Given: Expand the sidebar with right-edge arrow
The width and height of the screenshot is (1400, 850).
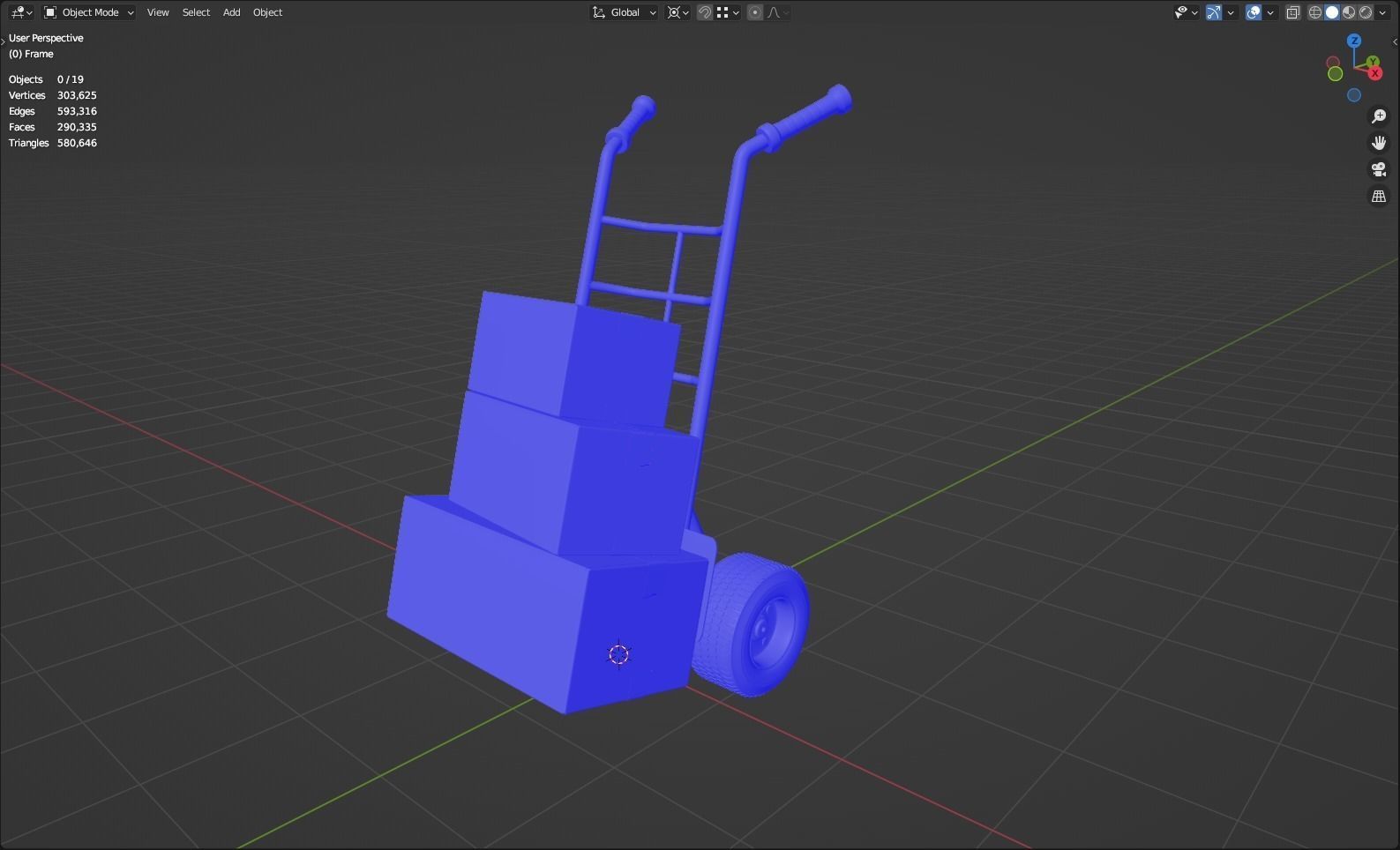Looking at the screenshot, I should (x=1395, y=41).
